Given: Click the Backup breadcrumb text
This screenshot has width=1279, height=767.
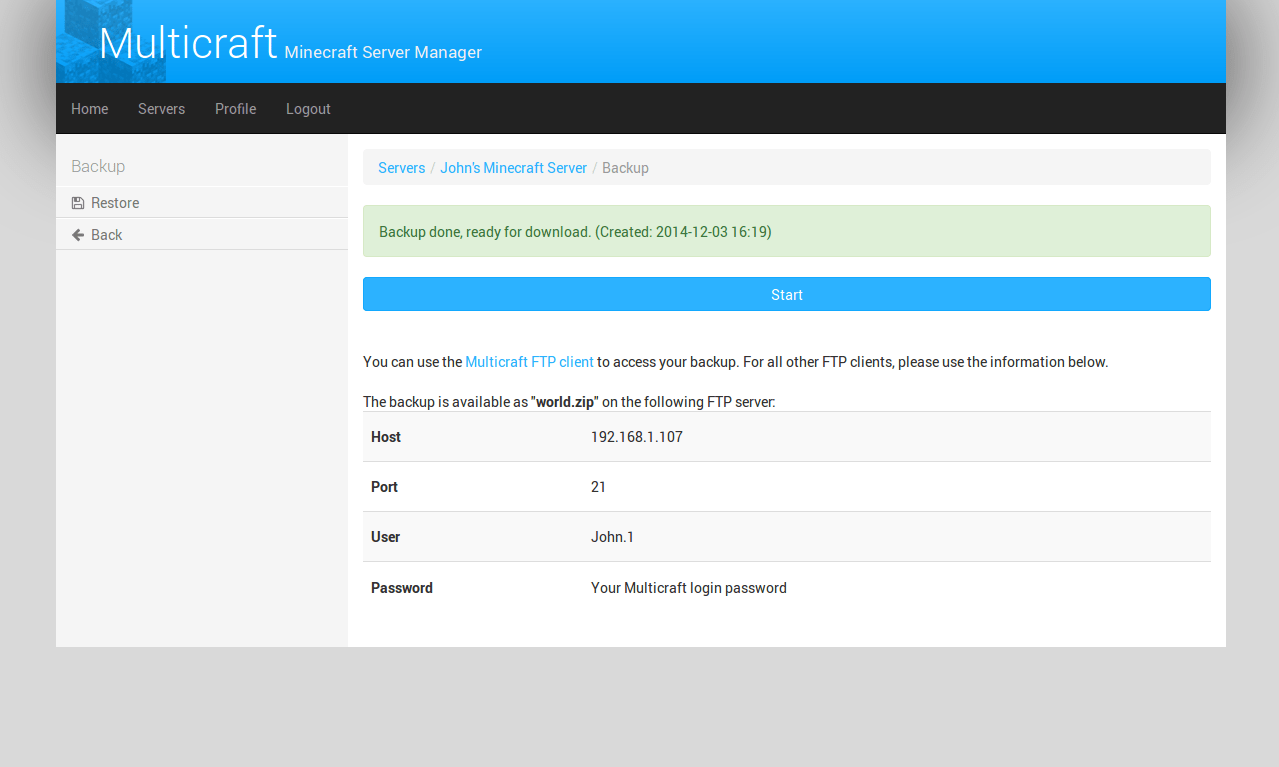Looking at the screenshot, I should [x=625, y=168].
